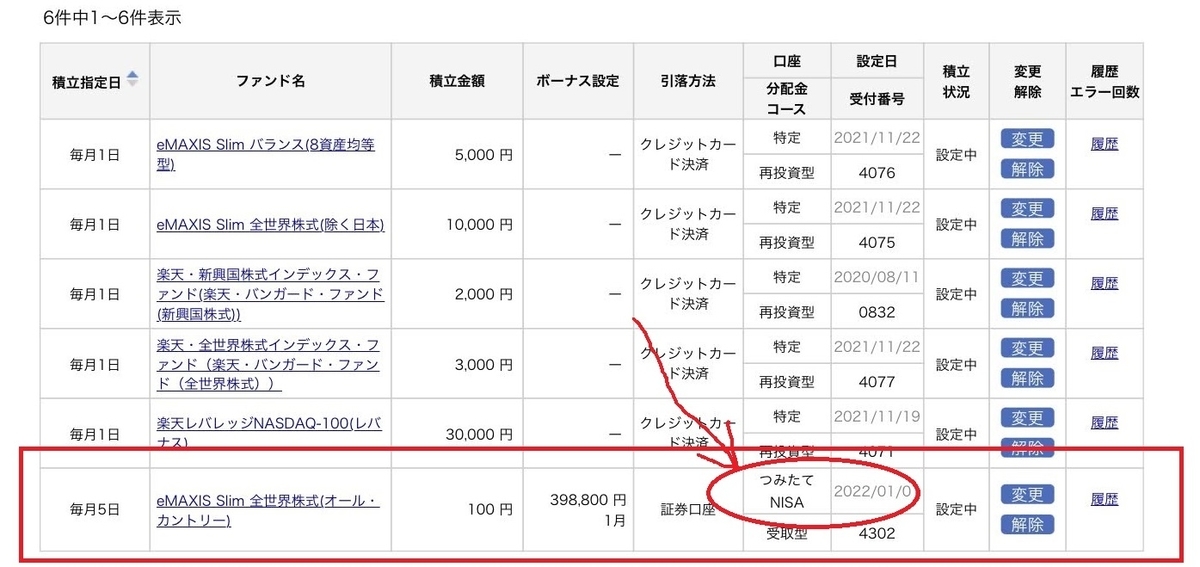This screenshot has height=567, width=1200.
Task: View 履歴 for 全世界株式(除く日本) row
Action: [1104, 214]
